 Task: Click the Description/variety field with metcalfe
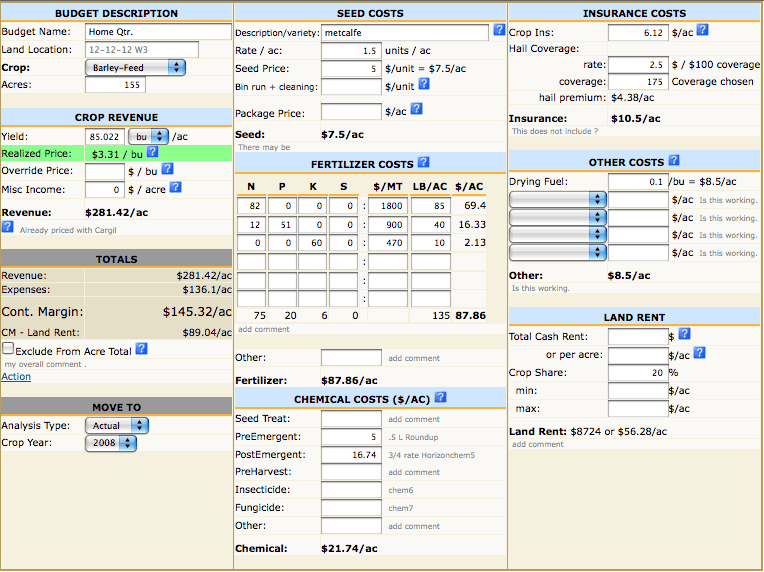(405, 33)
